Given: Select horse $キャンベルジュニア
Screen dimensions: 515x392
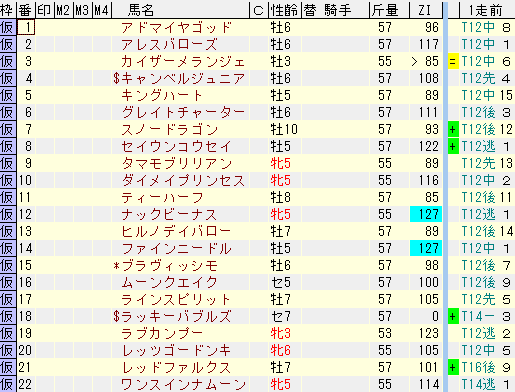Looking at the screenshot, I should [x=179, y=78].
